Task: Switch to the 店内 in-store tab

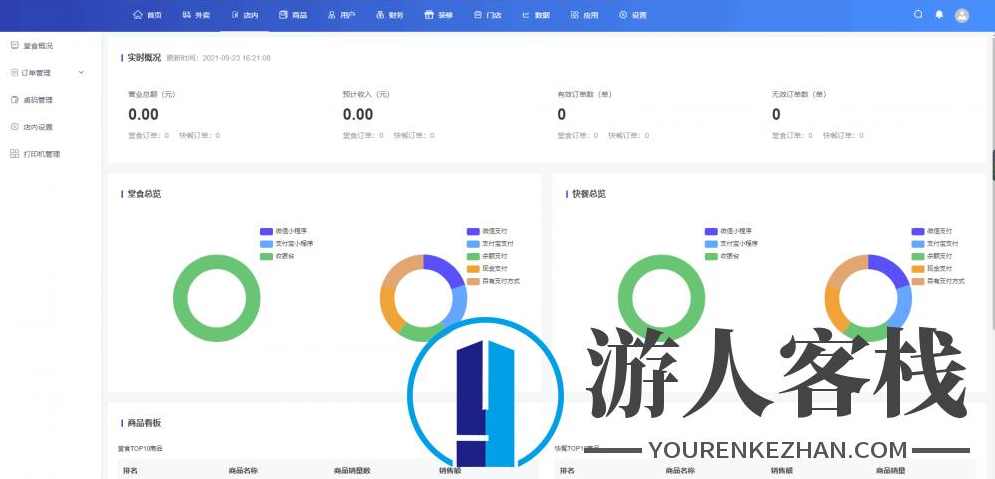Action: click(244, 15)
